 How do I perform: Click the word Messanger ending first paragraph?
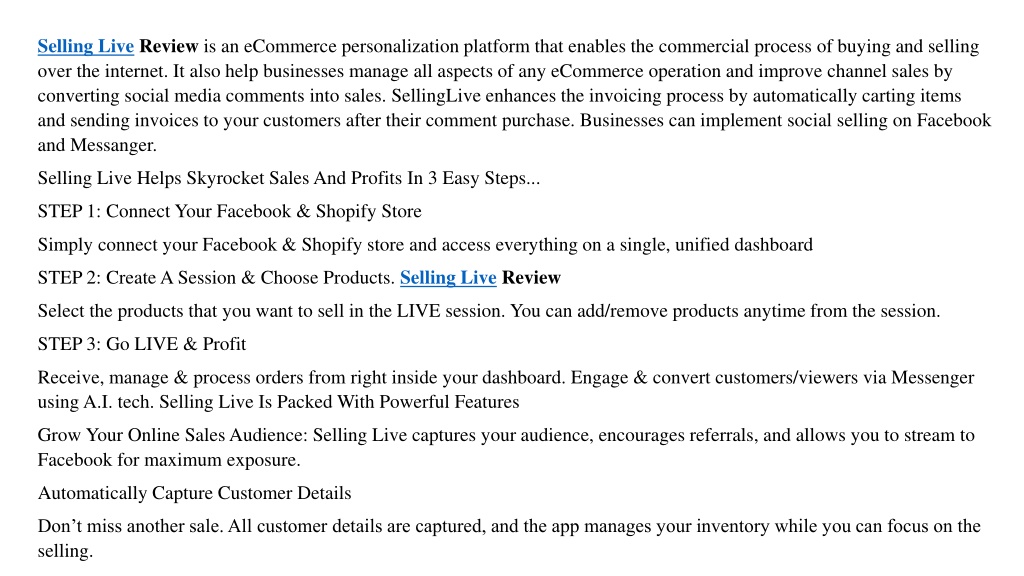pyautogui.click(x=113, y=145)
